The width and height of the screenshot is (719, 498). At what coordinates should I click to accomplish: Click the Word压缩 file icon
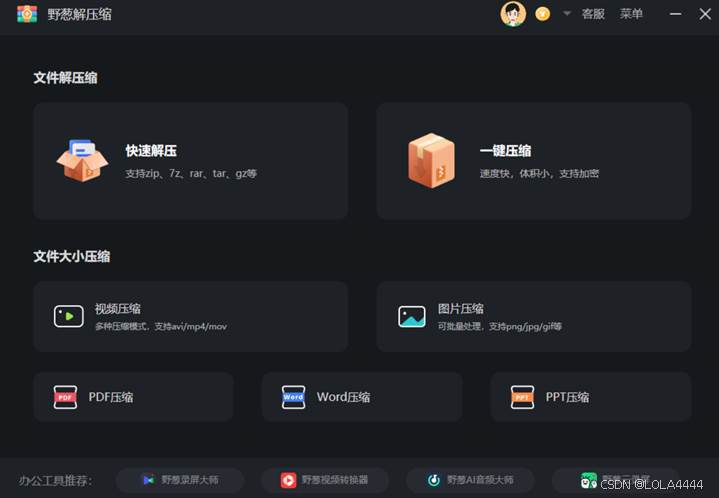click(293, 397)
